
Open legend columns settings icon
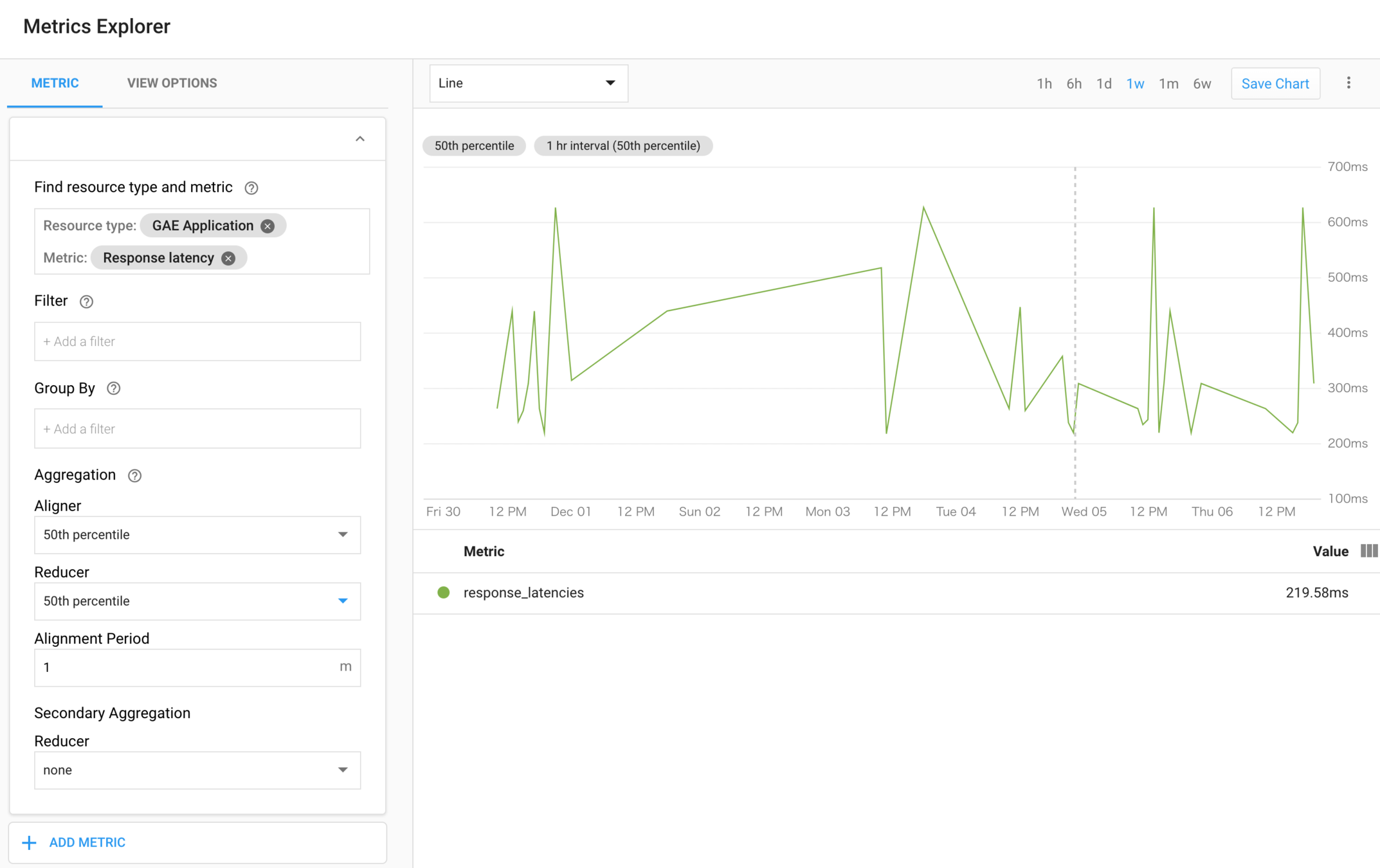(1368, 551)
